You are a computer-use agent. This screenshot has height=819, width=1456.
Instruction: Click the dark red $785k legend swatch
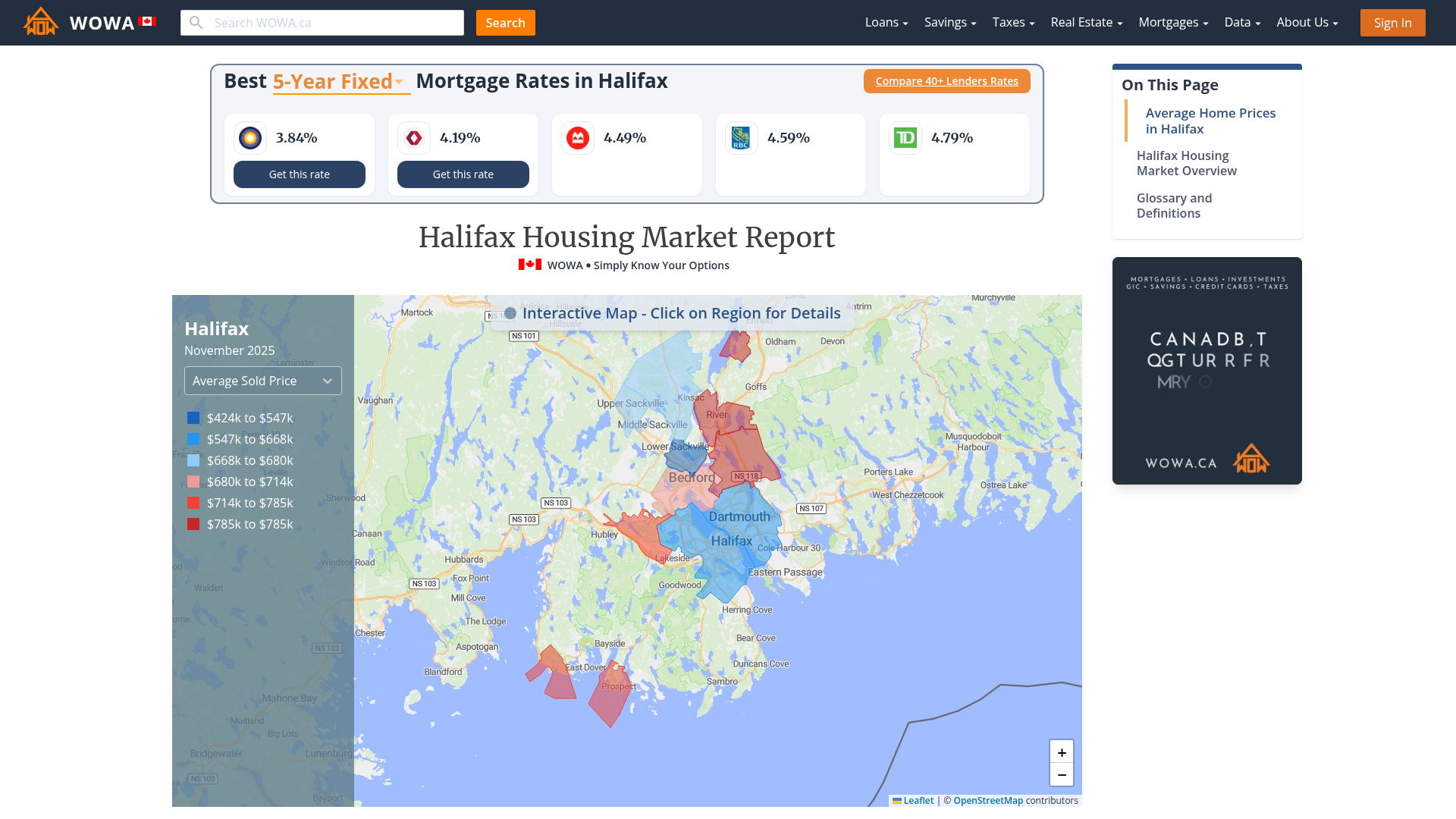[x=193, y=524]
